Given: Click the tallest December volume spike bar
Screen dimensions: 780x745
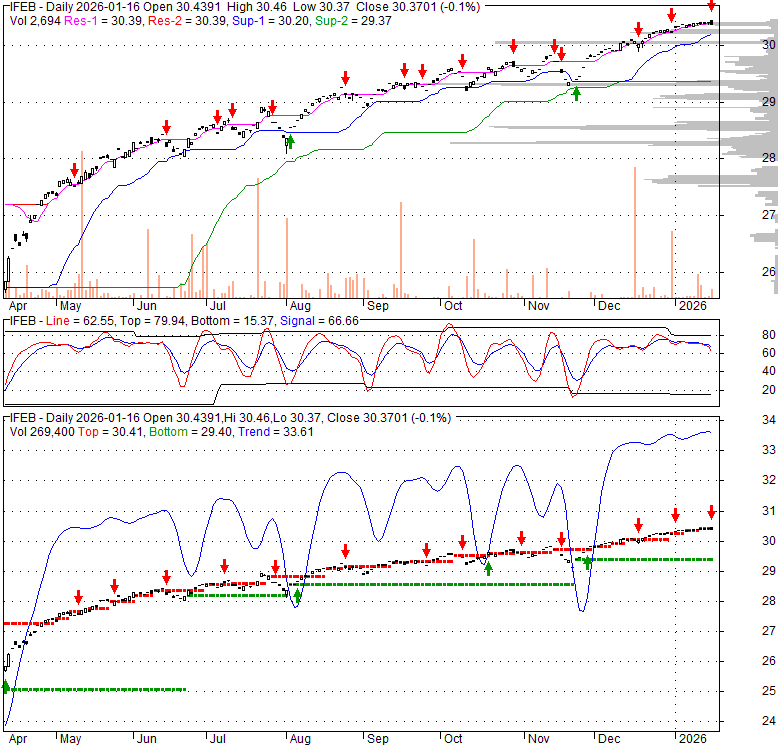Looking at the screenshot, I should (635, 232).
